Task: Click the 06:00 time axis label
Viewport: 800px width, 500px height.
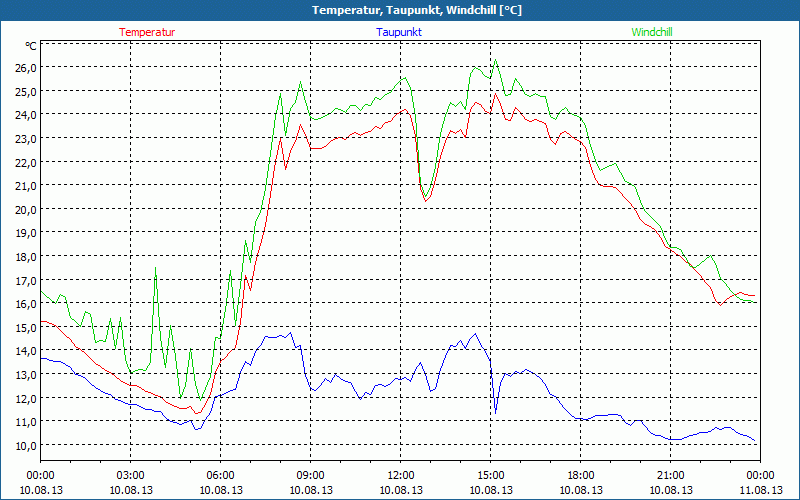Action: [220, 476]
